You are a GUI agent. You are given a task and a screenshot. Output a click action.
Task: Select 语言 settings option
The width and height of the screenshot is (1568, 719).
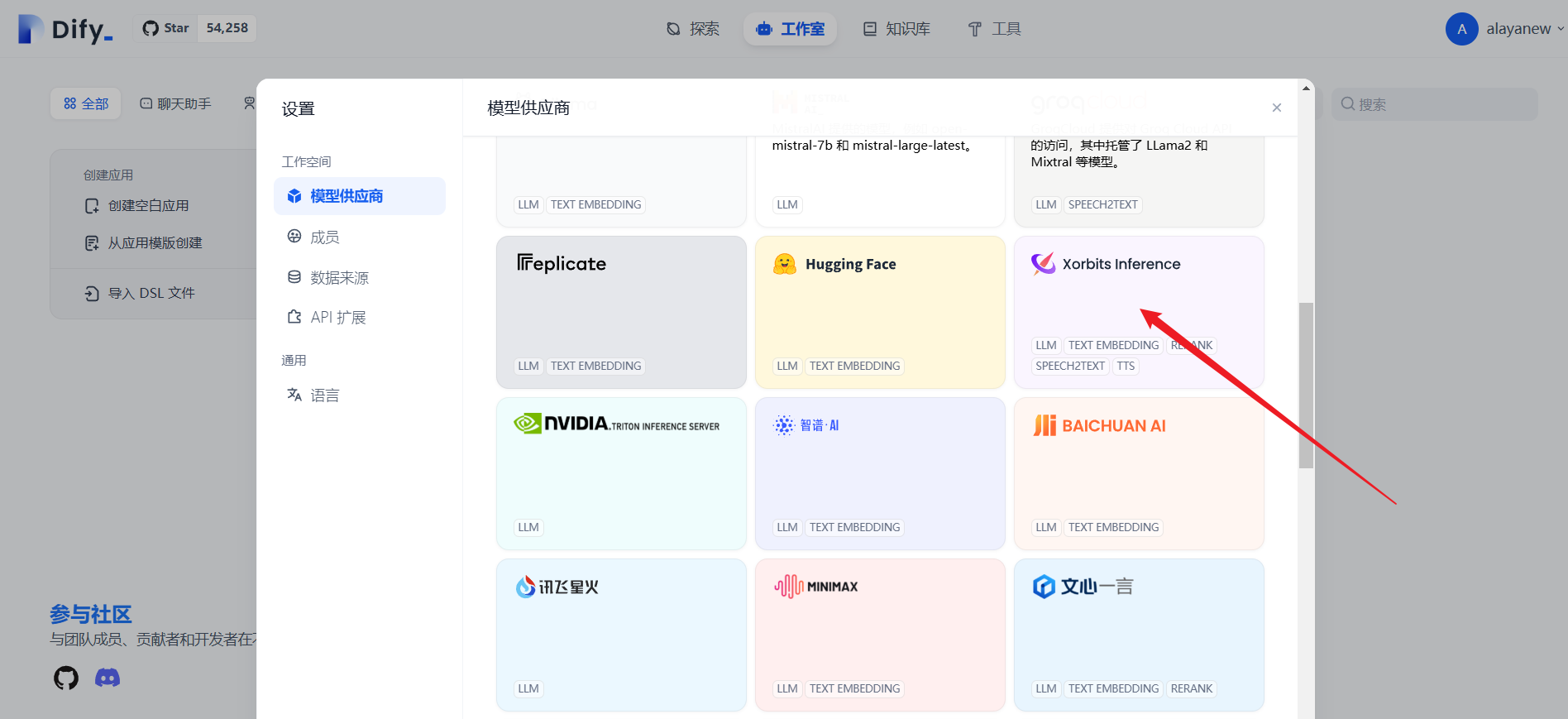pos(324,395)
